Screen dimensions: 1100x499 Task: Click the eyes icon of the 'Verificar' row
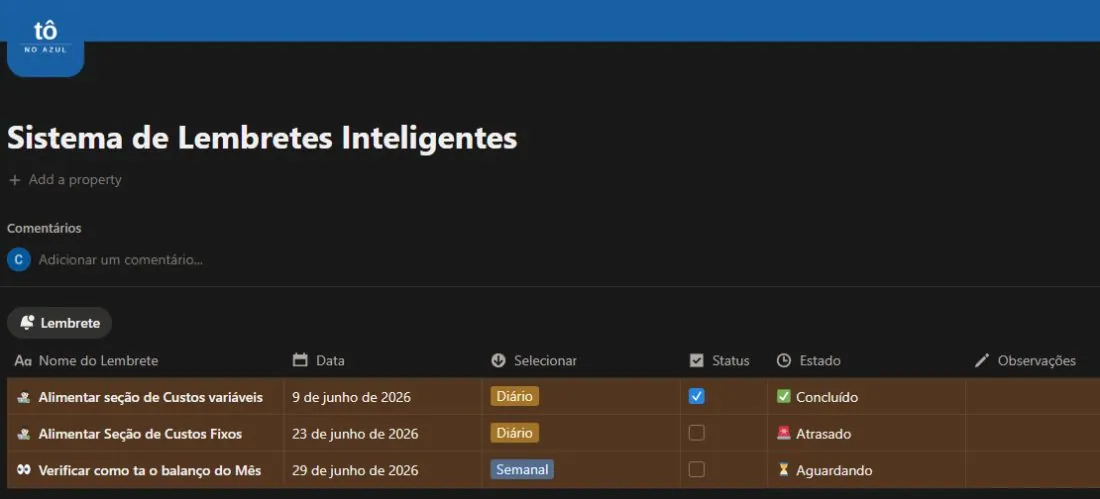click(x=24, y=470)
